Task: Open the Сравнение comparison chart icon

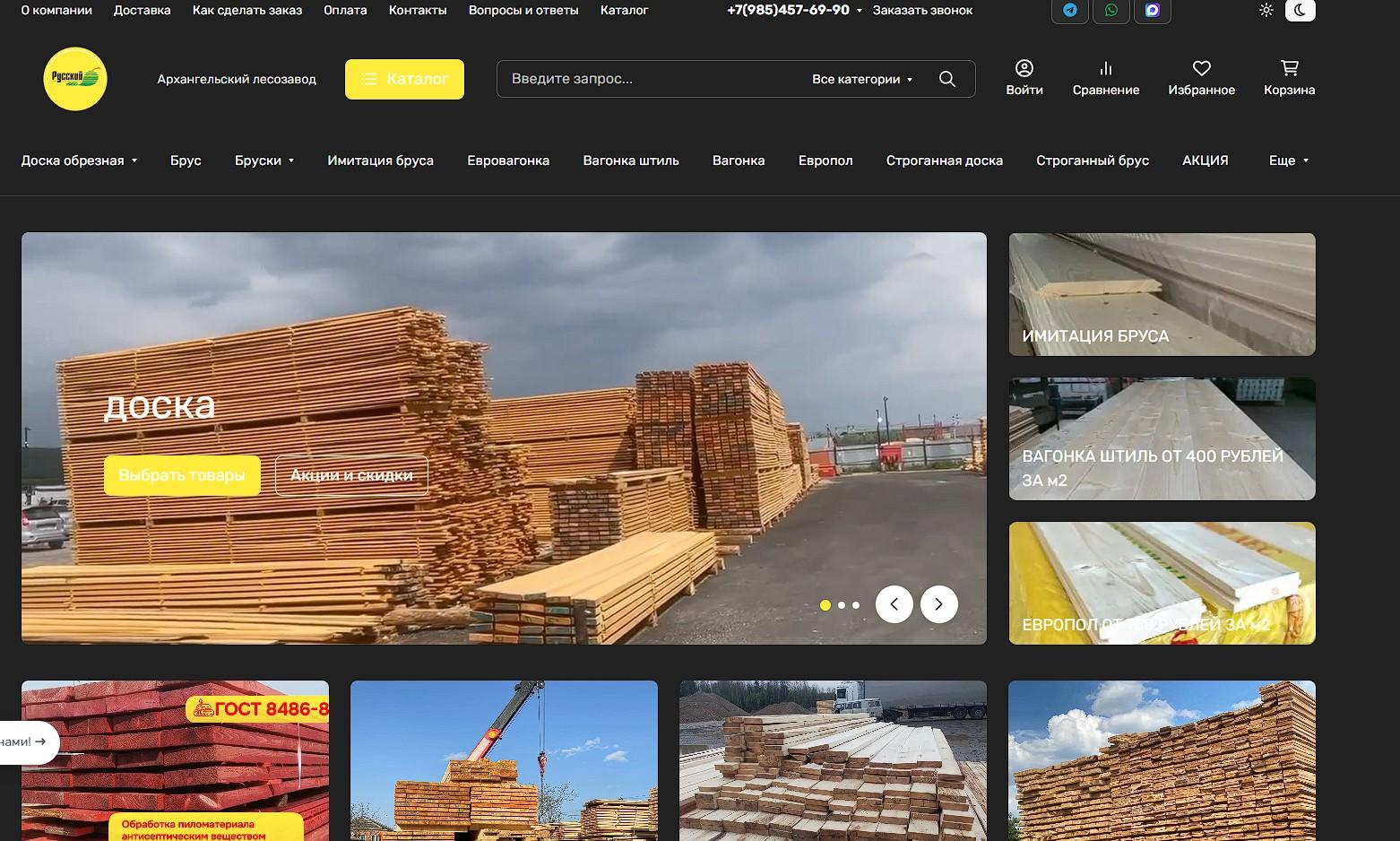Action: (1105, 68)
